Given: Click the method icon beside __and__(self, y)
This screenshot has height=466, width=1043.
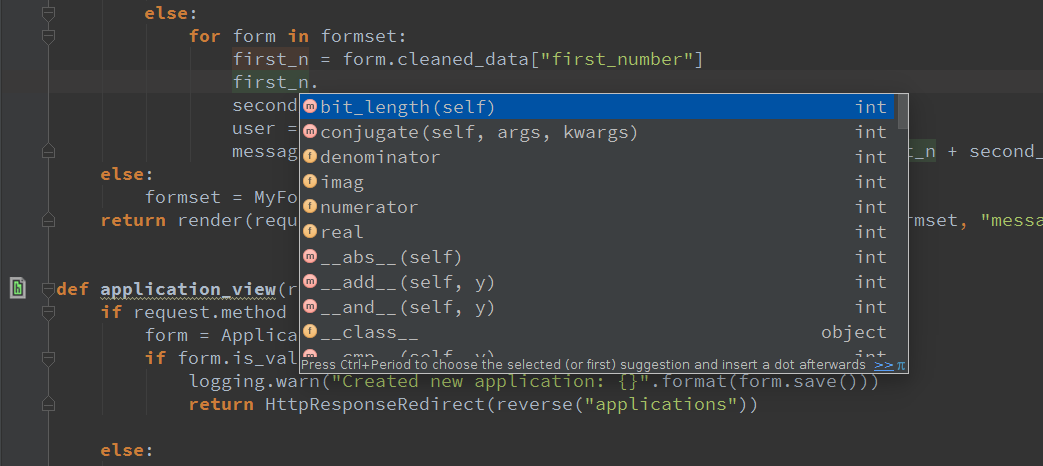Looking at the screenshot, I should pyautogui.click(x=310, y=306).
